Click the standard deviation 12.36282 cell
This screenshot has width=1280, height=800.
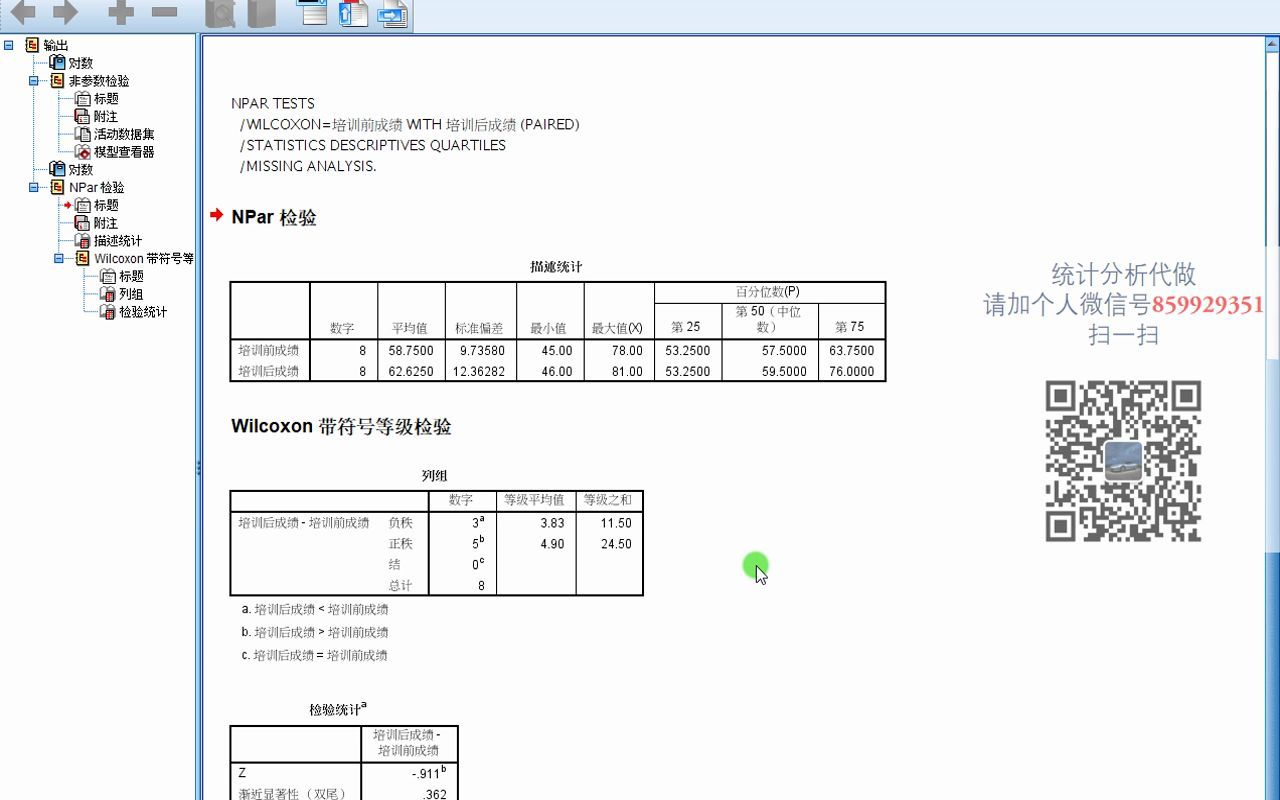[479, 371]
